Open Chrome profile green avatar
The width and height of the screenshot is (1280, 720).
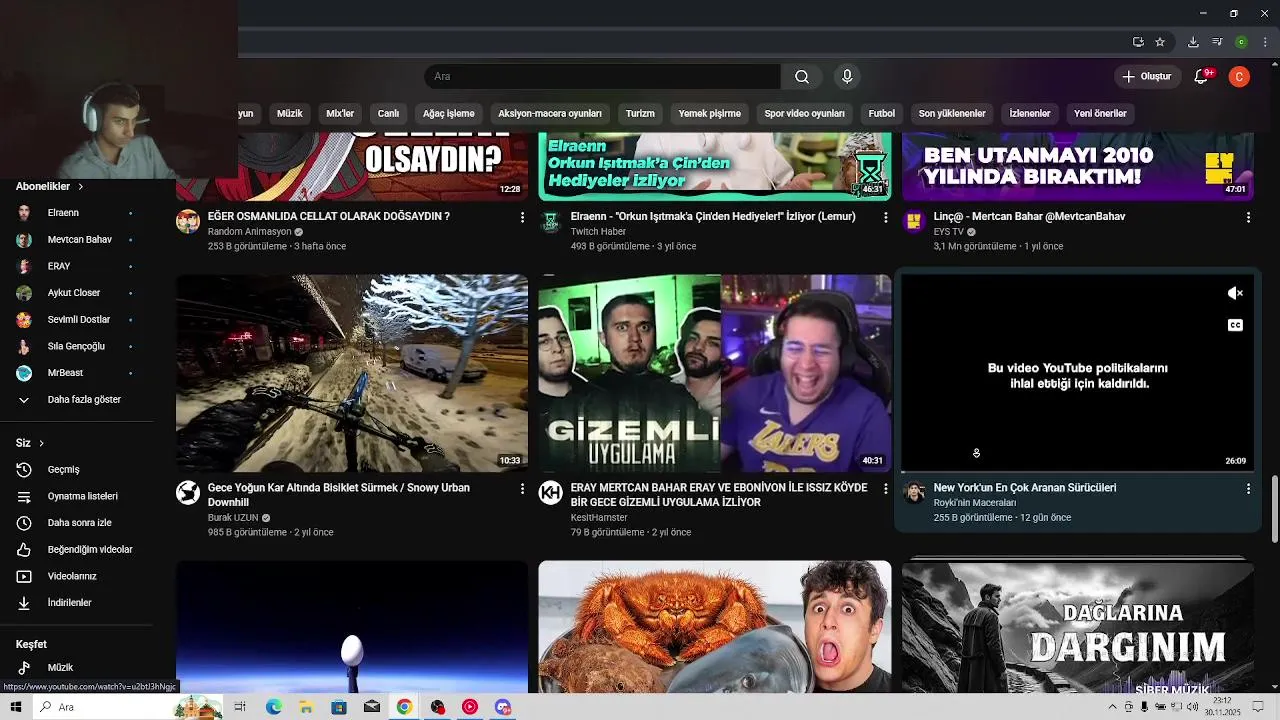pyautogui.click(x=1241, y=42)
